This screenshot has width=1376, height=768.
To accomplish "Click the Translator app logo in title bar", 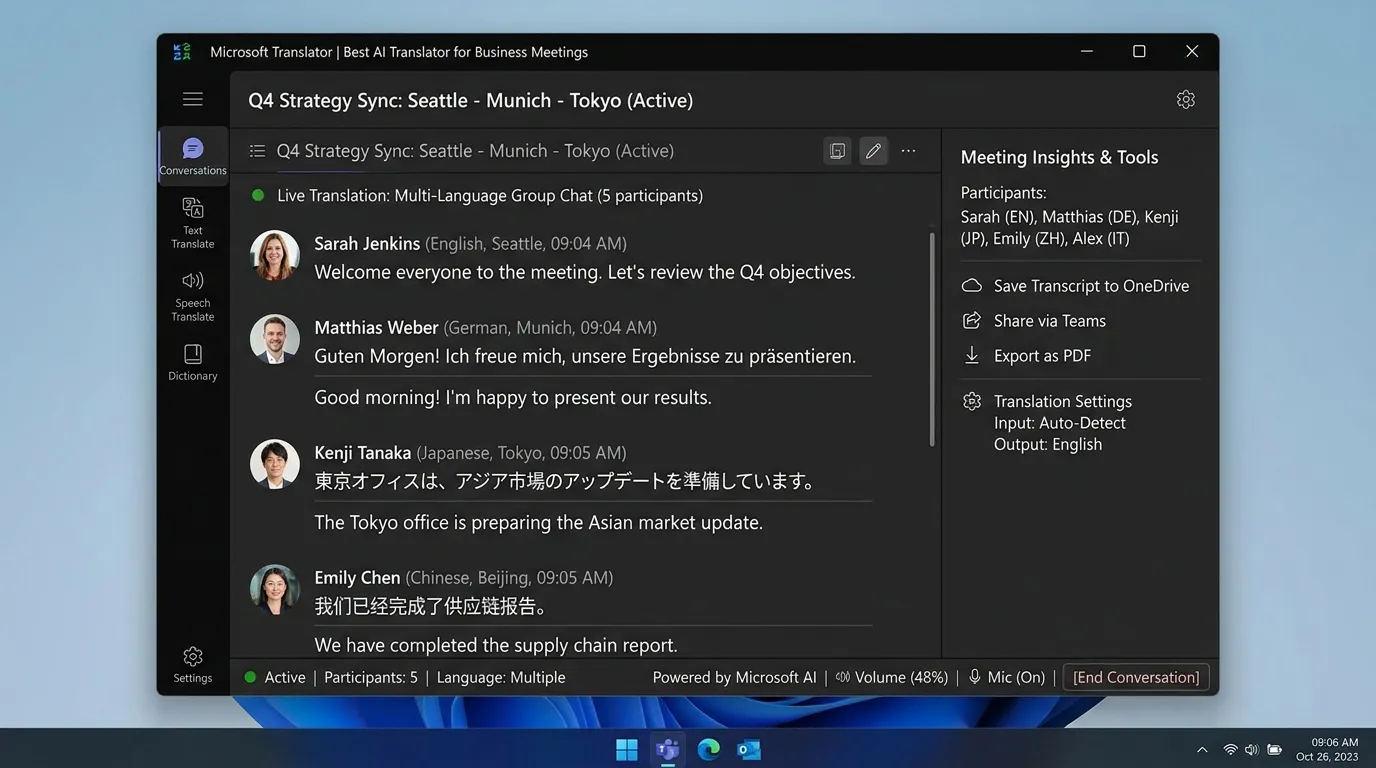I will [182, 52].
